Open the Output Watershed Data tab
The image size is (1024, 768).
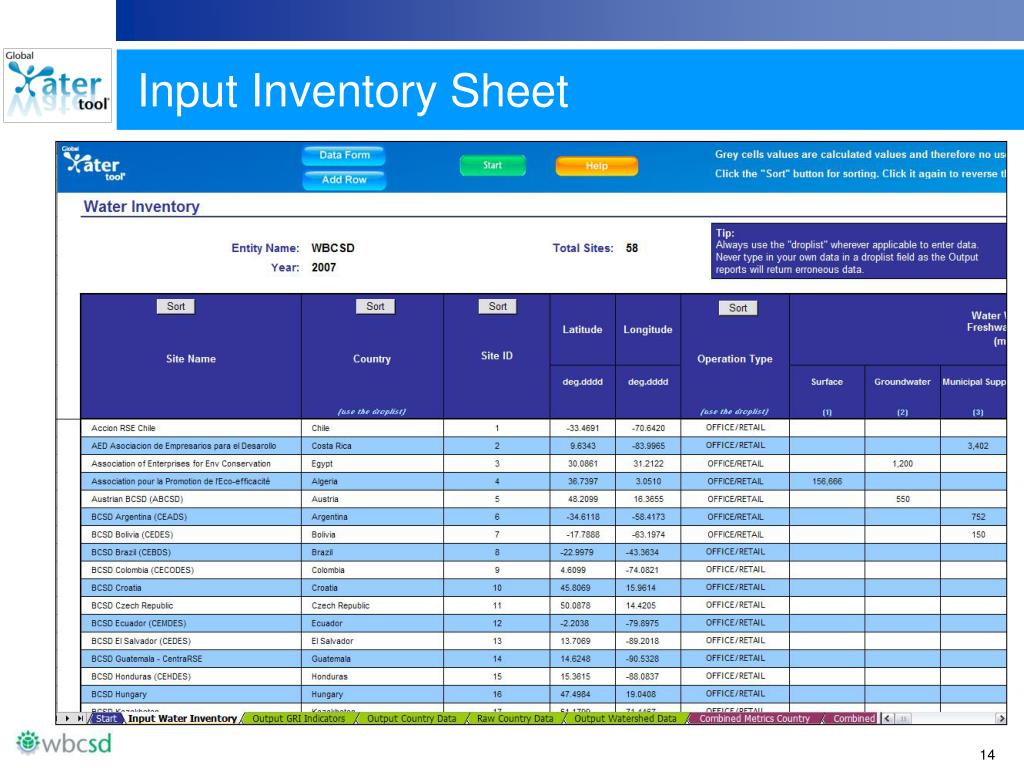pos(625,718)
